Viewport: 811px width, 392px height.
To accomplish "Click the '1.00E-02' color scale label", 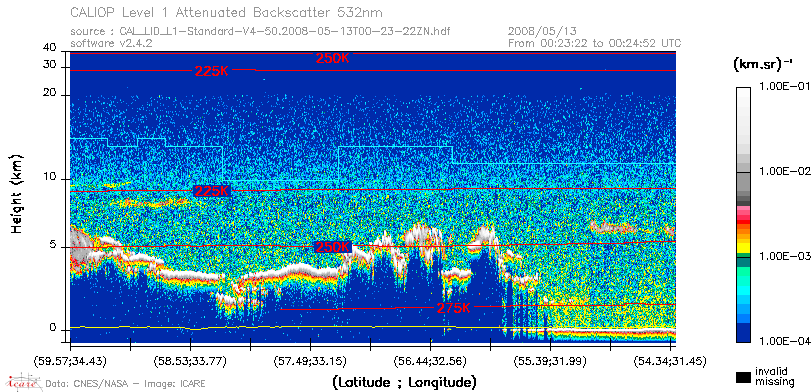I will (784, 172).
